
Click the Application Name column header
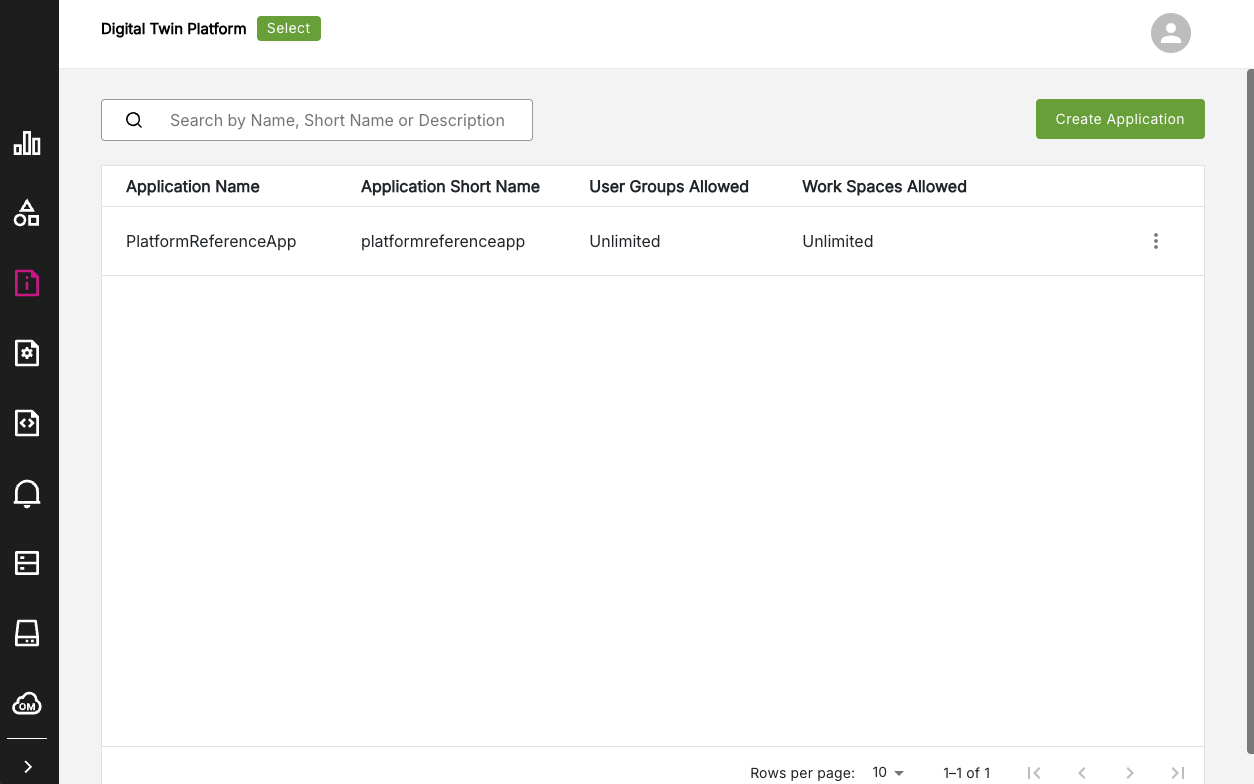pyautogui.click(x=193, y=187)
